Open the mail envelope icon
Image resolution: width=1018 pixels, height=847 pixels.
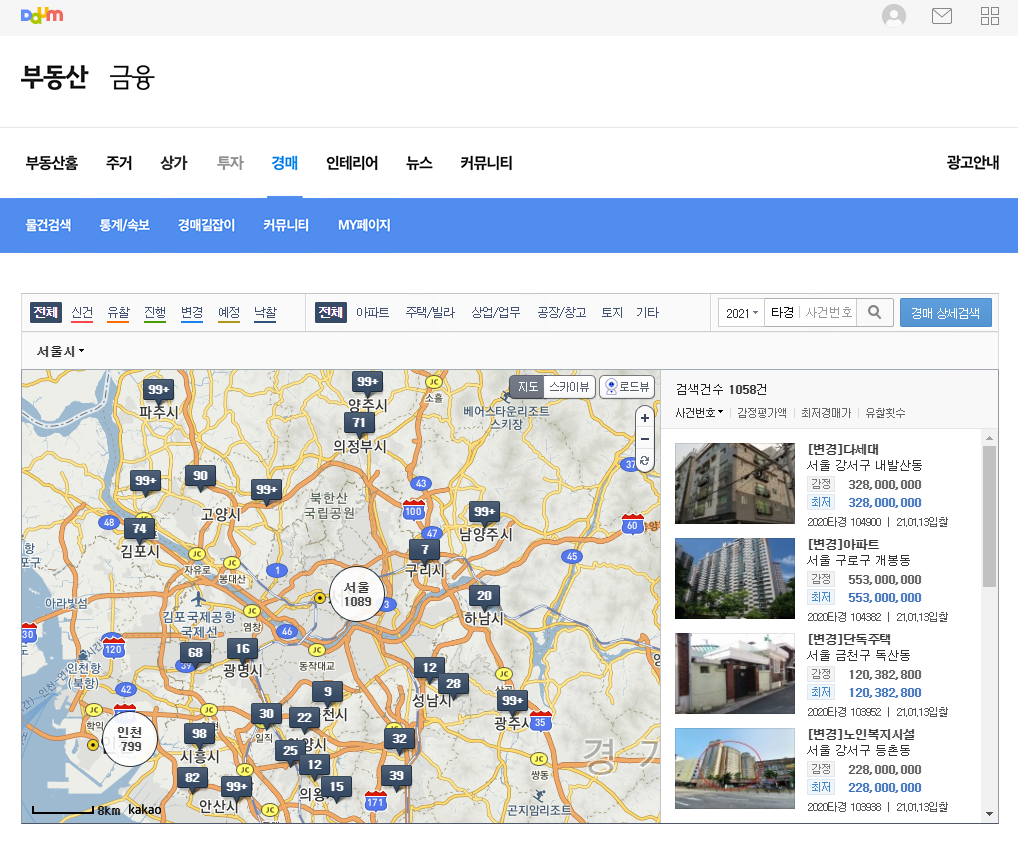click(x=941, y=16)
